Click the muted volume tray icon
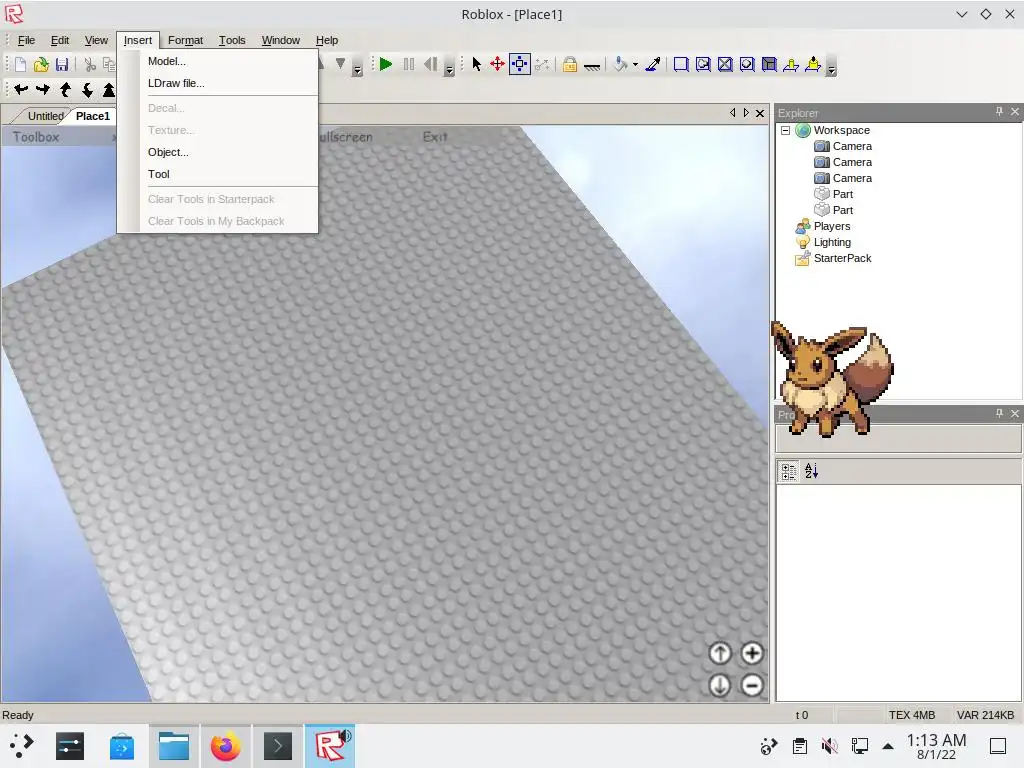 [829, 746]
